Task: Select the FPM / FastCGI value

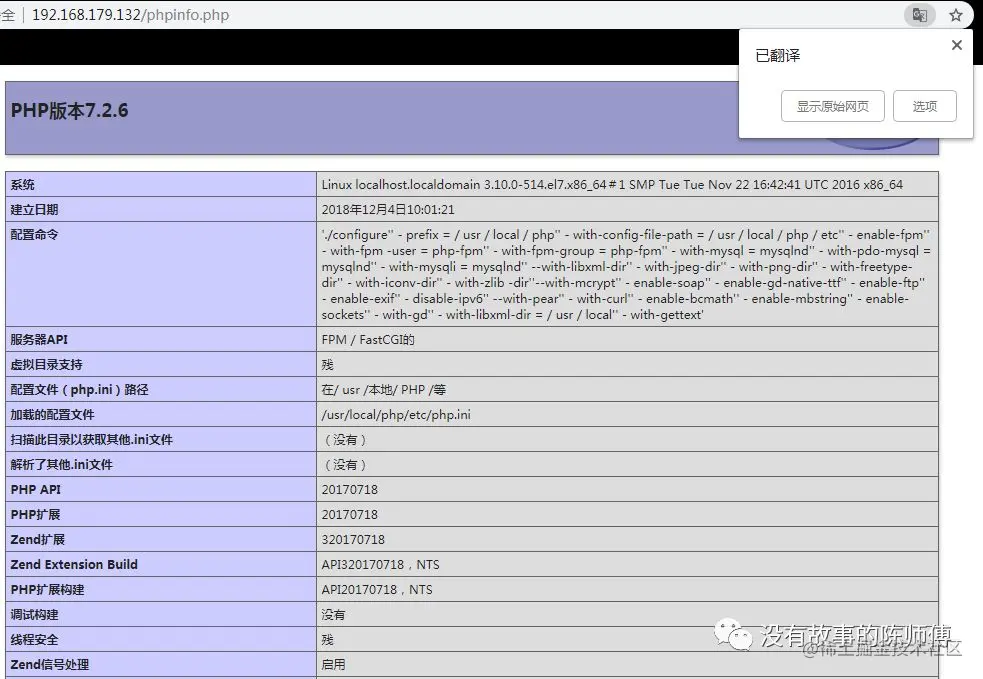Action: tap(368, 339)
